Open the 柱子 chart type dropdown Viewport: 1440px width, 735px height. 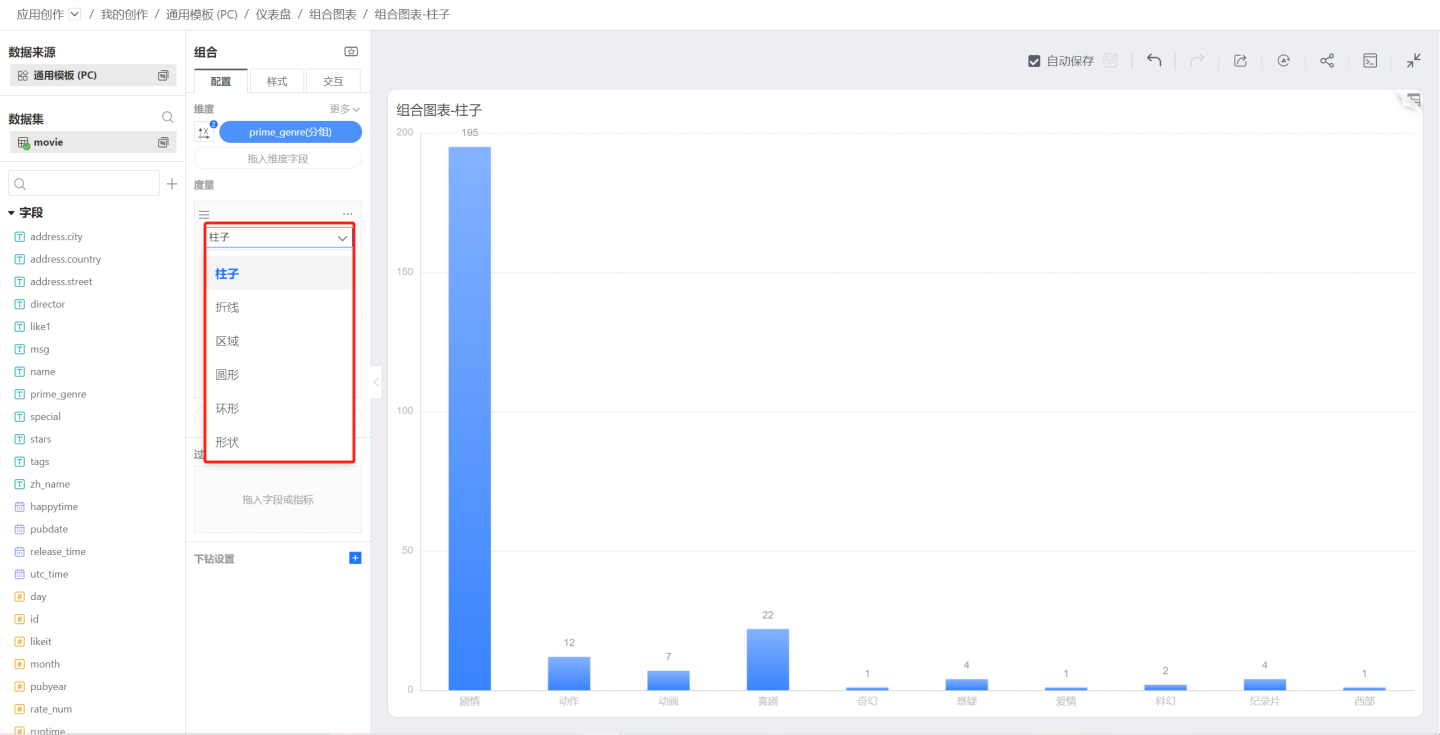pos(279,238)
